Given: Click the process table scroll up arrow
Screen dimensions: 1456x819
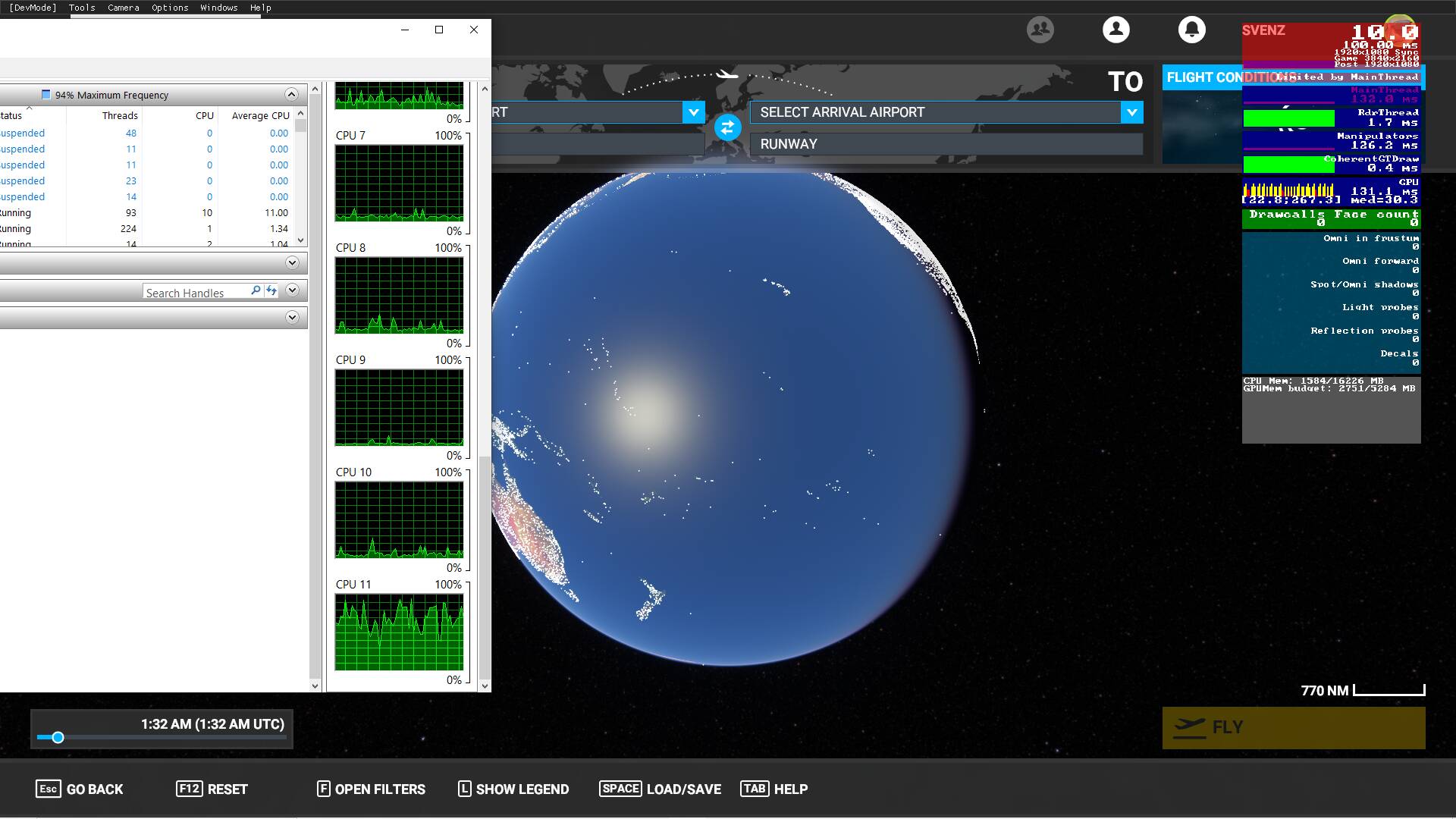Looking at the screenshot, I should (x=301, y=113).
